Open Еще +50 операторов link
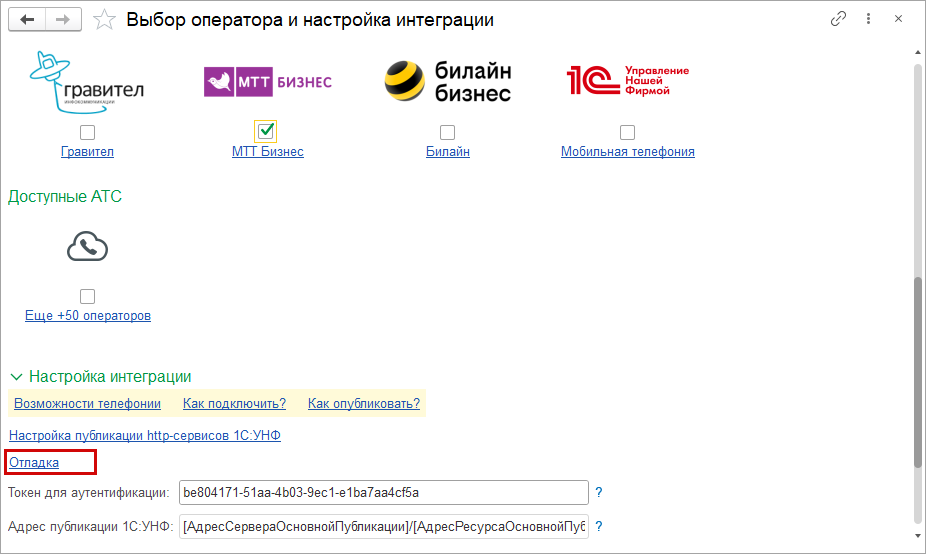Image resolution: width=926 pixels, height=554 pixels. pyautogui.click(x=88, y=316)
